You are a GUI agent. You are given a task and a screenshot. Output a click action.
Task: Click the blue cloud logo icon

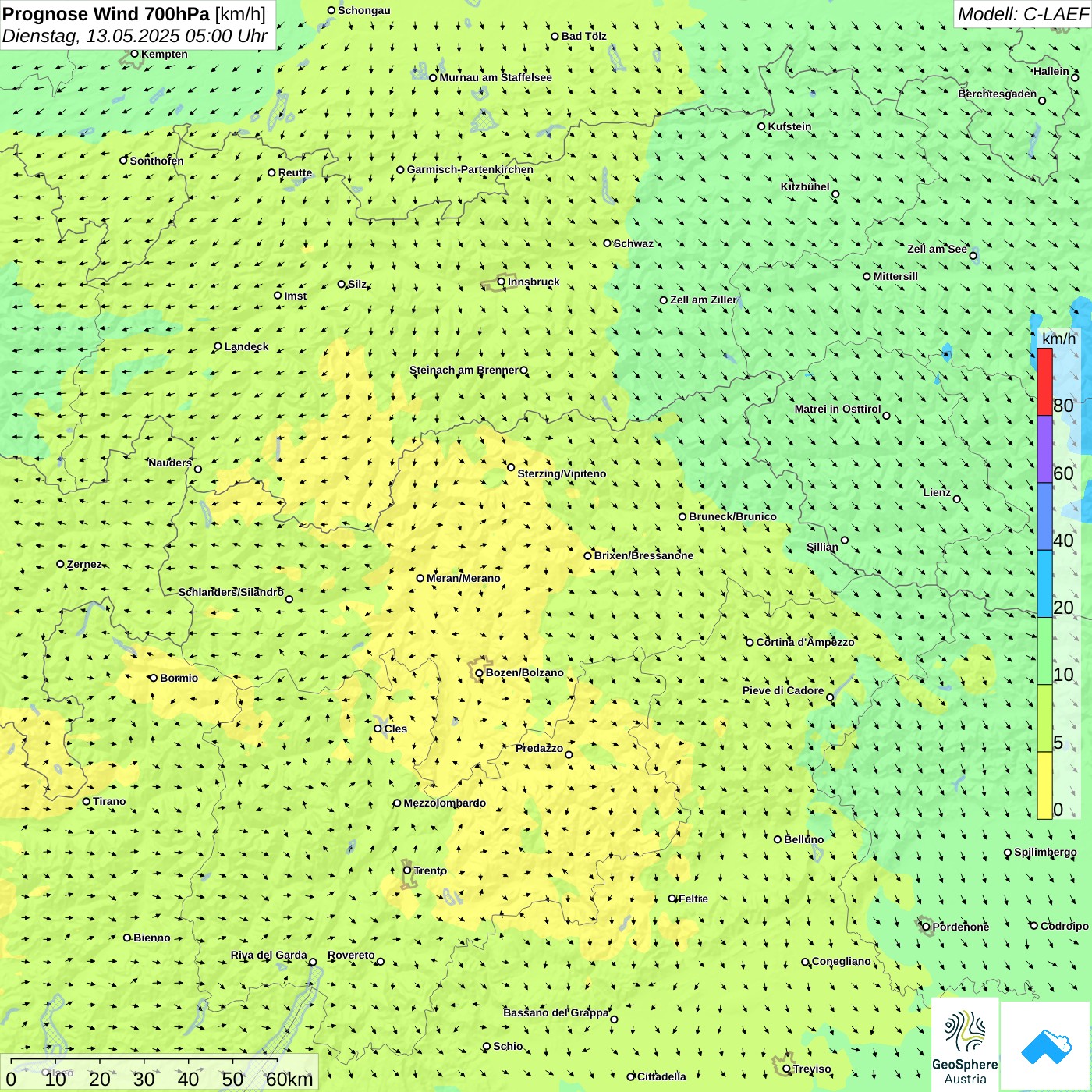point(1046,1046)
